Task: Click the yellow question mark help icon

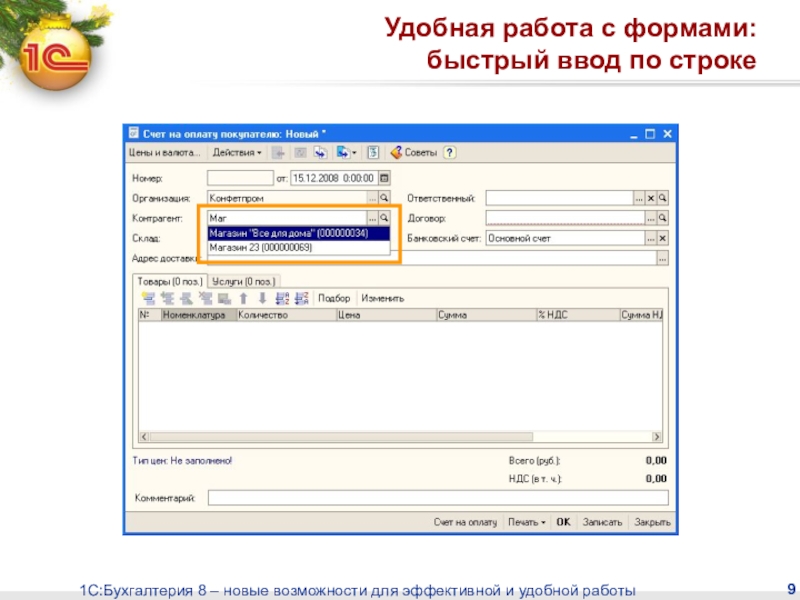Action: tap(449, 153)
